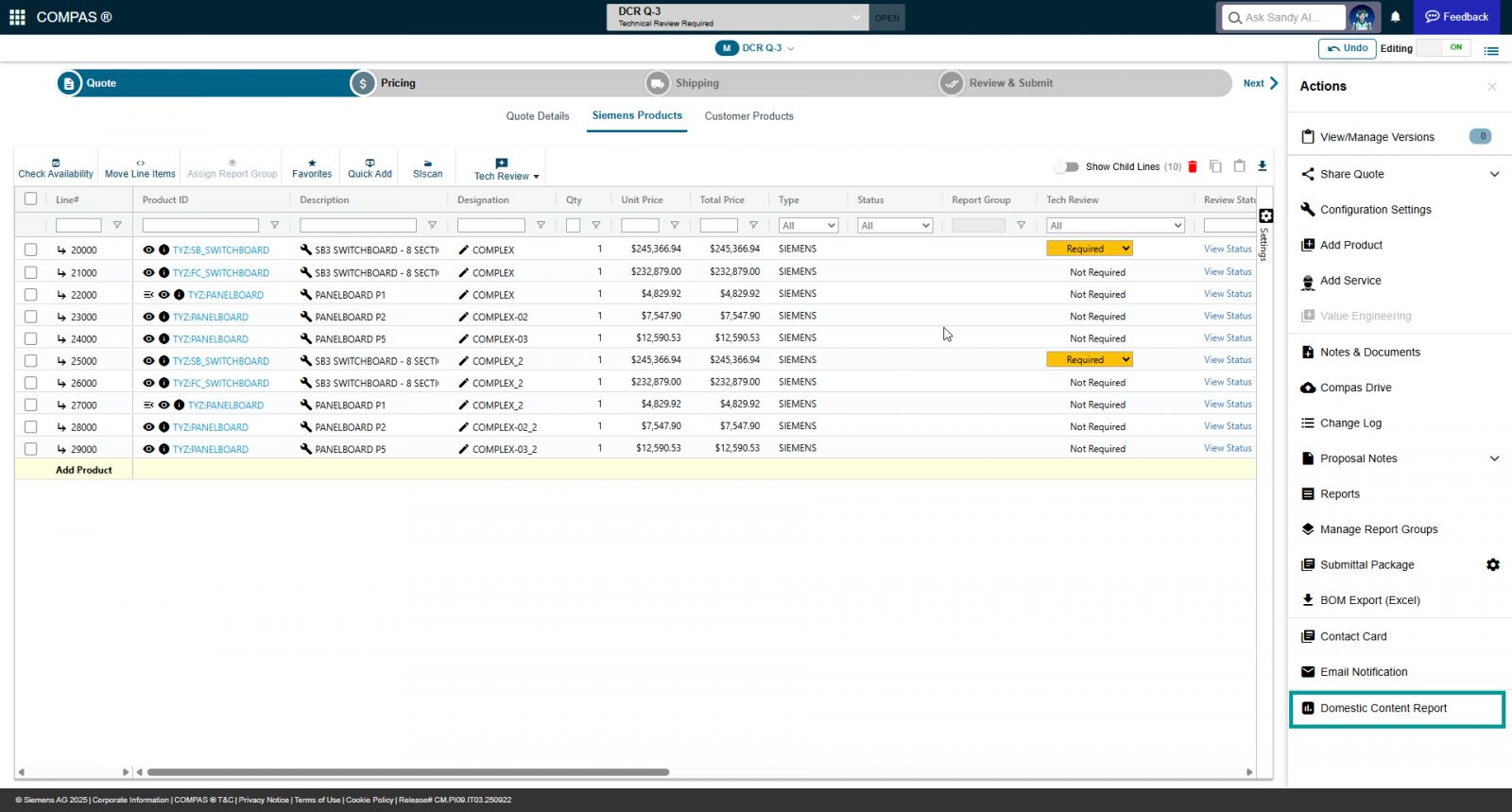Screen dimensions: 1512x812
Task: Click the paste clipboard icon in grid toolbar
Action: tap(1239, 165)
